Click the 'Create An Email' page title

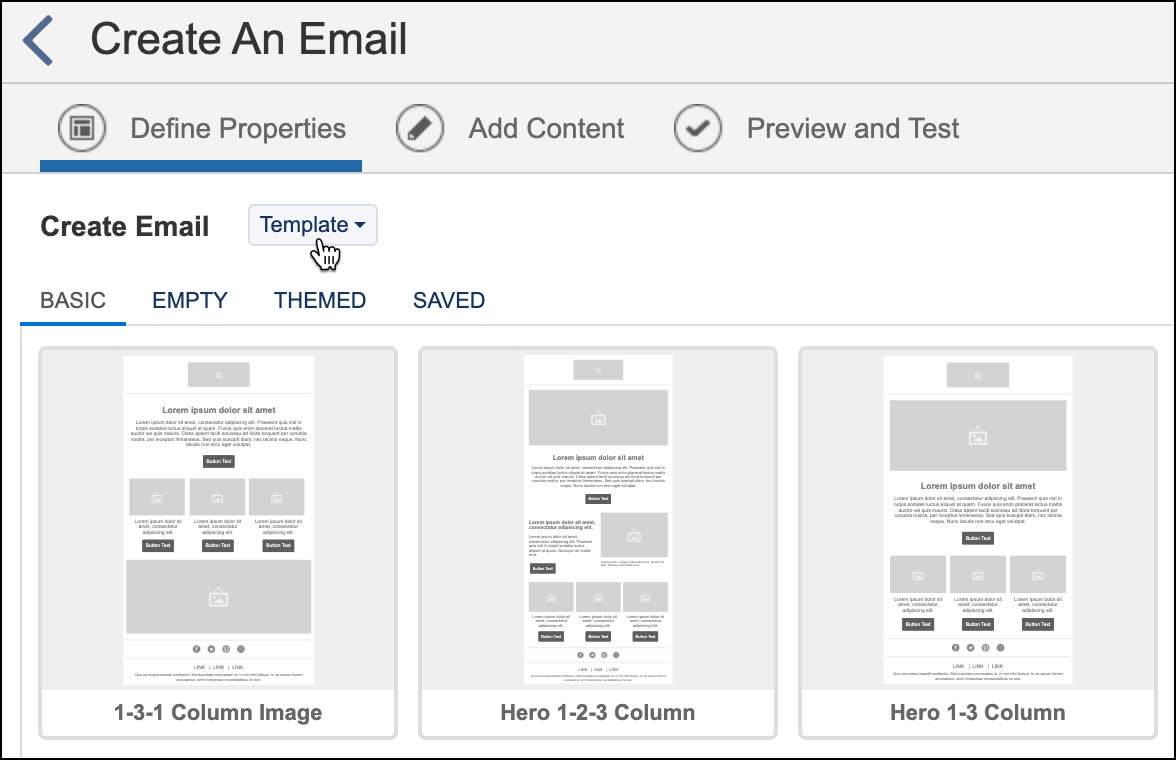[x=248, y=39]
